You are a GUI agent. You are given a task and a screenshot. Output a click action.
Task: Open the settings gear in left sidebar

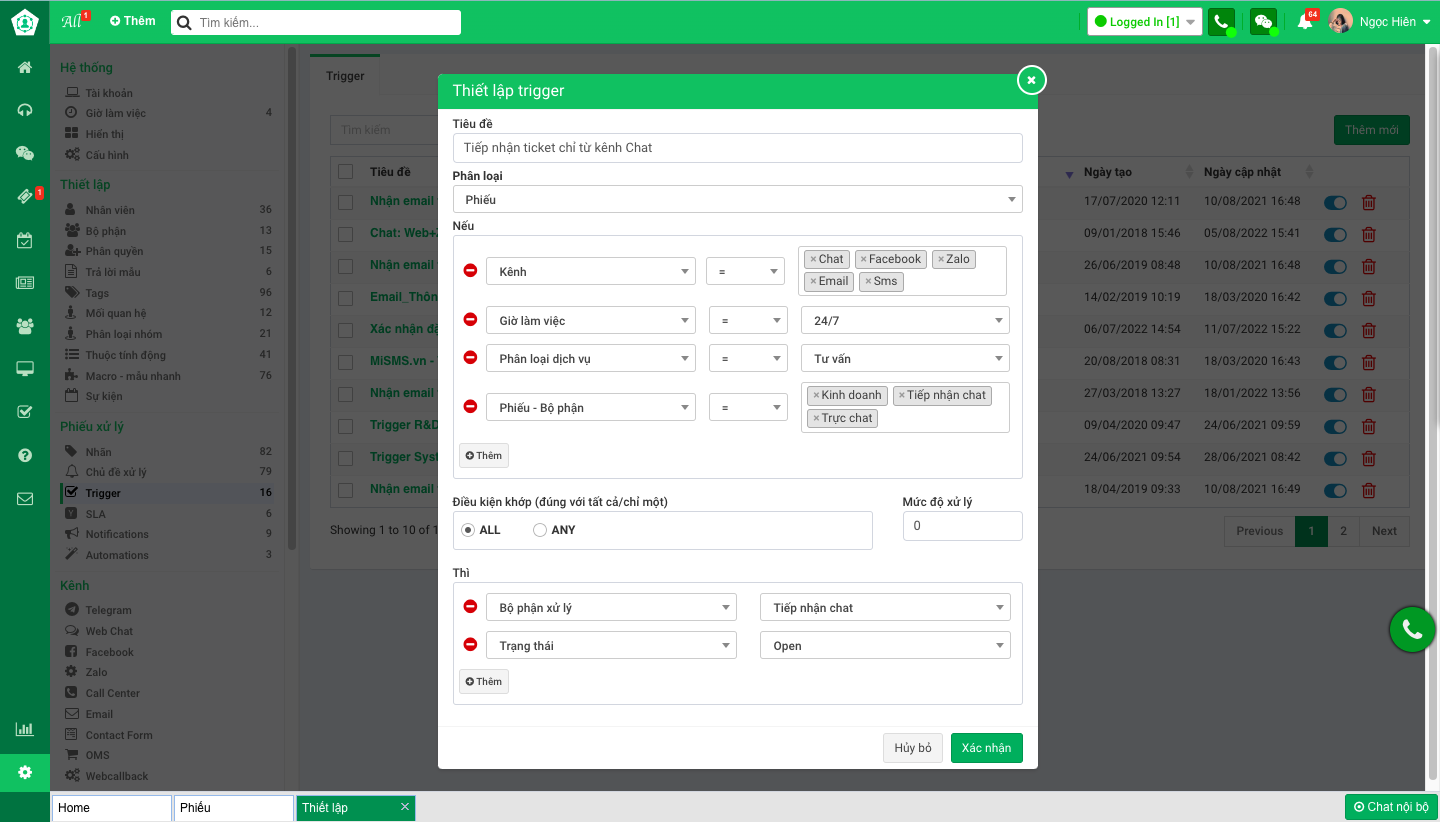point(25,772)
